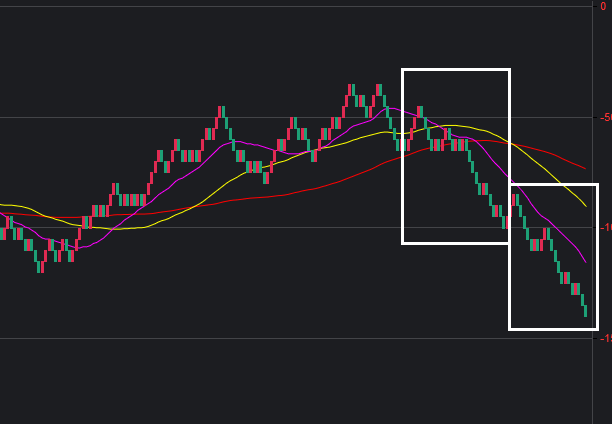The width and height of the screenshot is (612, 424).
Task: Click the -10 price axis label
Action: point(605,228)
